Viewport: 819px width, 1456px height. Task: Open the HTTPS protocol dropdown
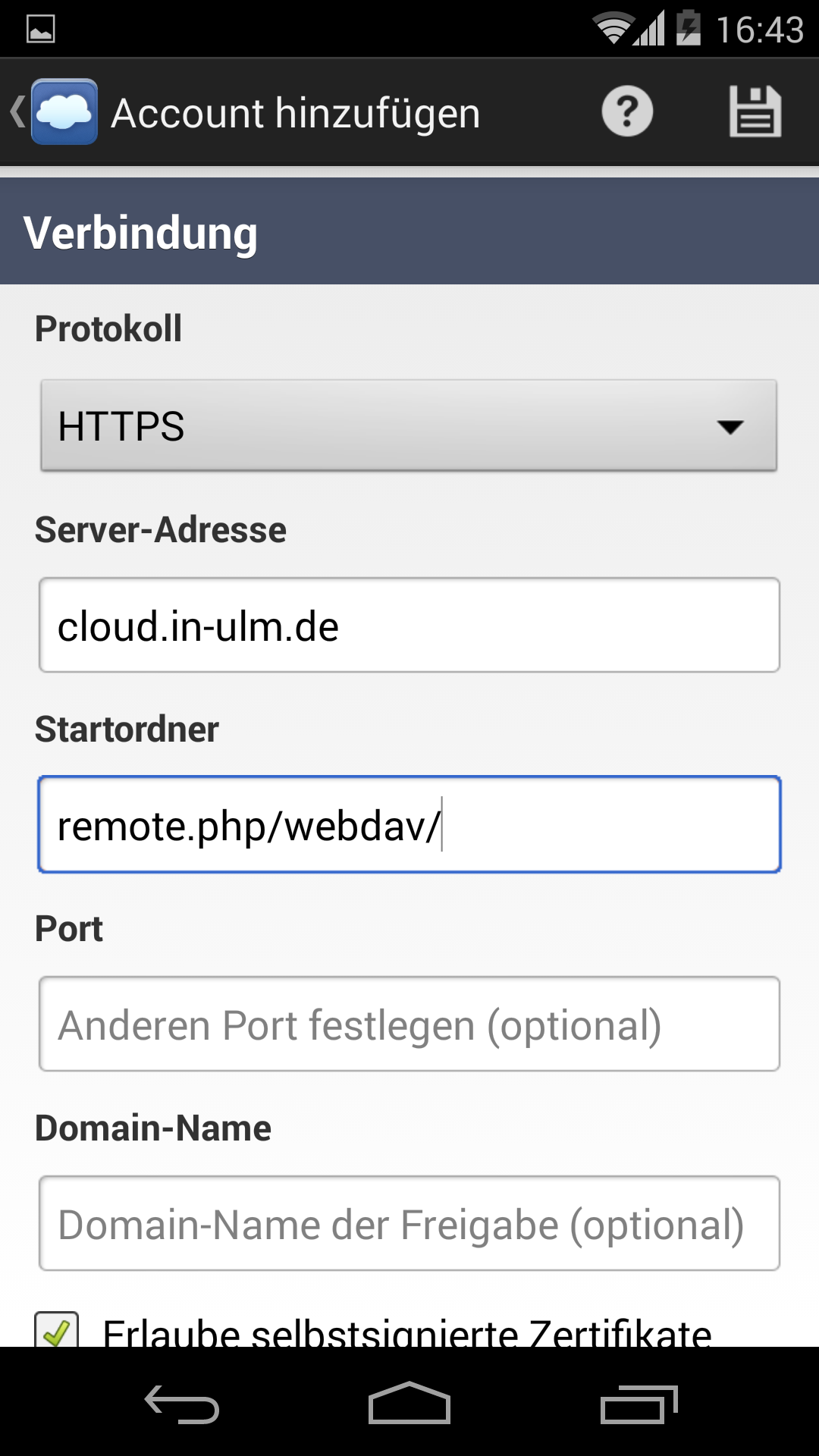(x=409, y=425)
